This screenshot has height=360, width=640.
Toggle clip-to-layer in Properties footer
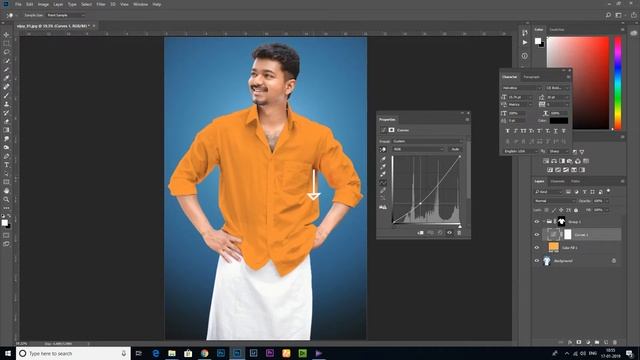(x=420, y=233)
